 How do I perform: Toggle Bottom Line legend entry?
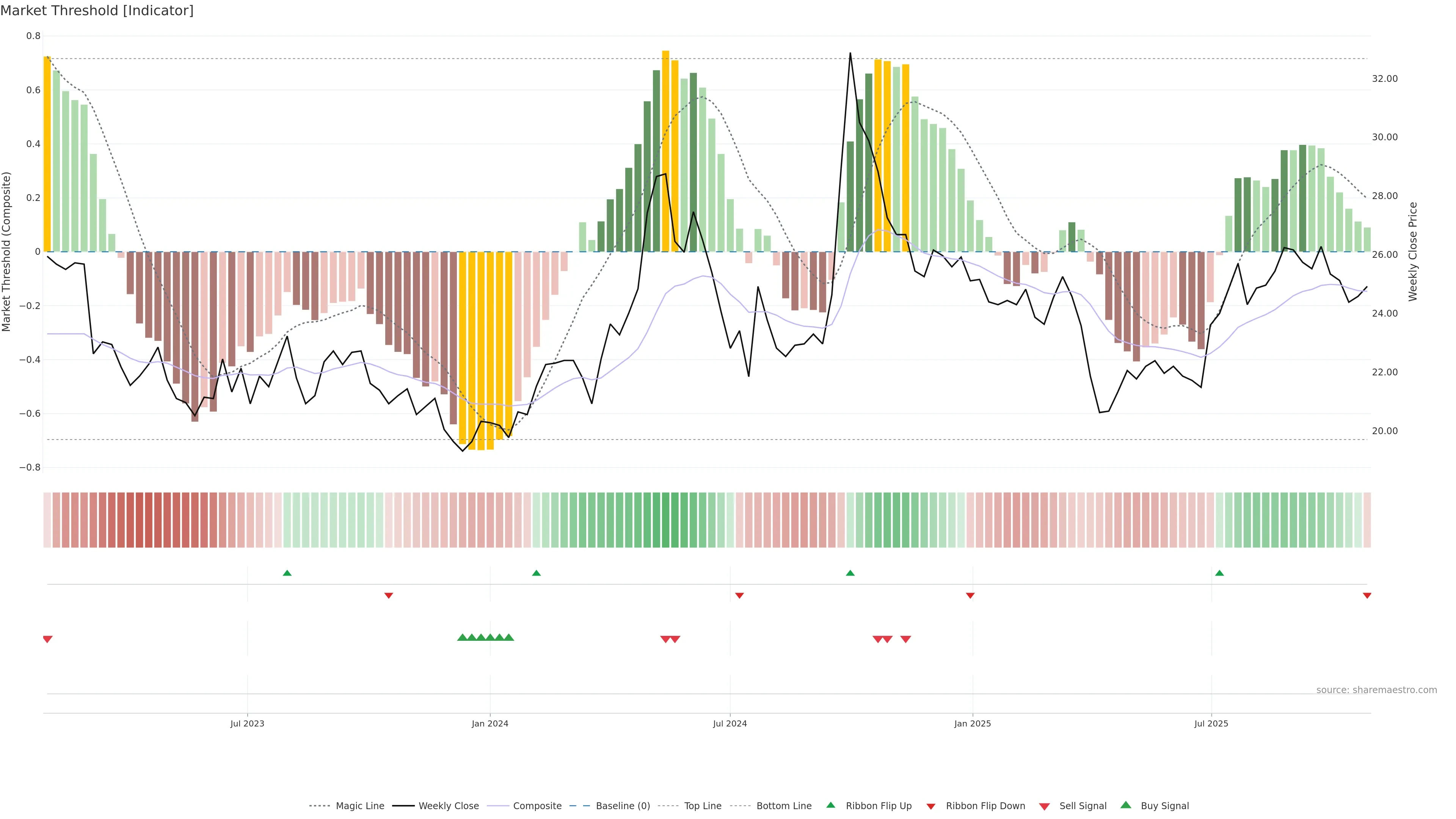coord(783,806)
